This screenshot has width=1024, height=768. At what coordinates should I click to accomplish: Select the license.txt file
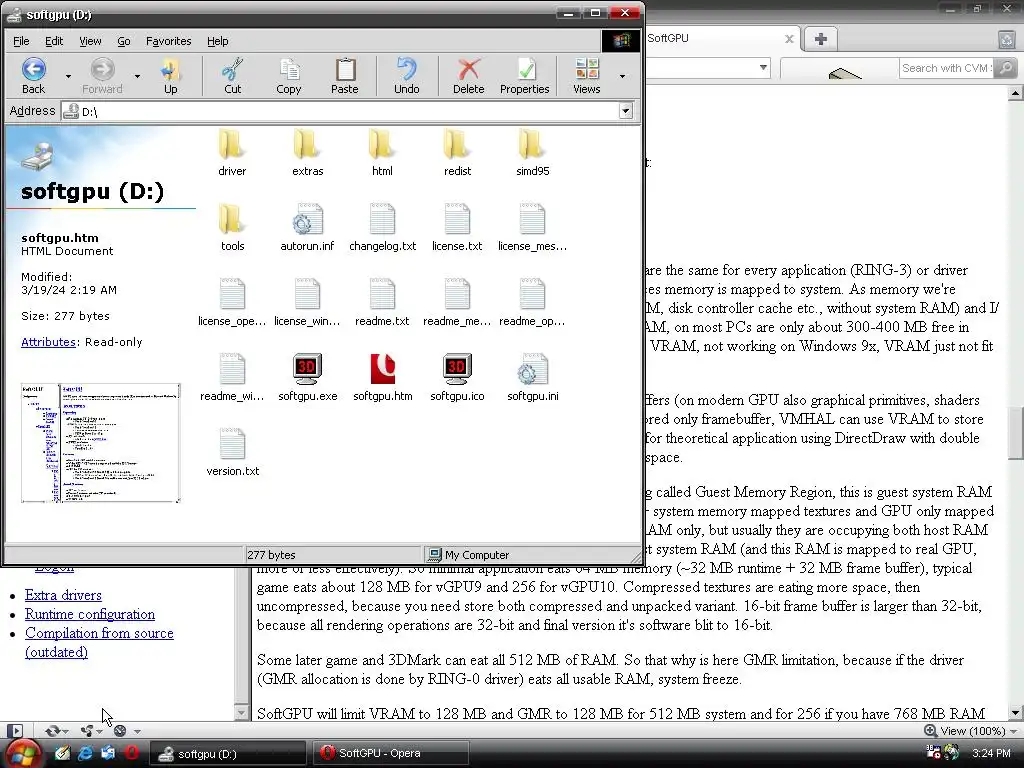point(457,227)
